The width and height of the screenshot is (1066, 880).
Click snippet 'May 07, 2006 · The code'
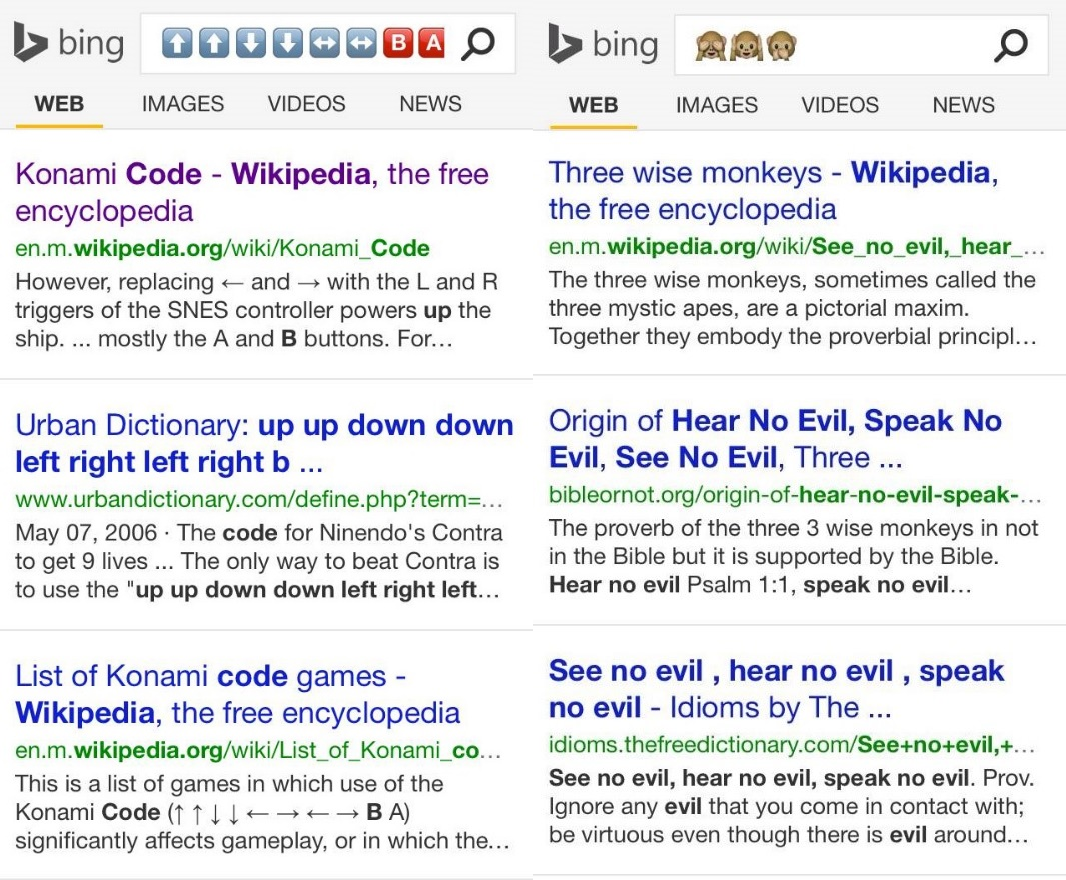point(259,561)
